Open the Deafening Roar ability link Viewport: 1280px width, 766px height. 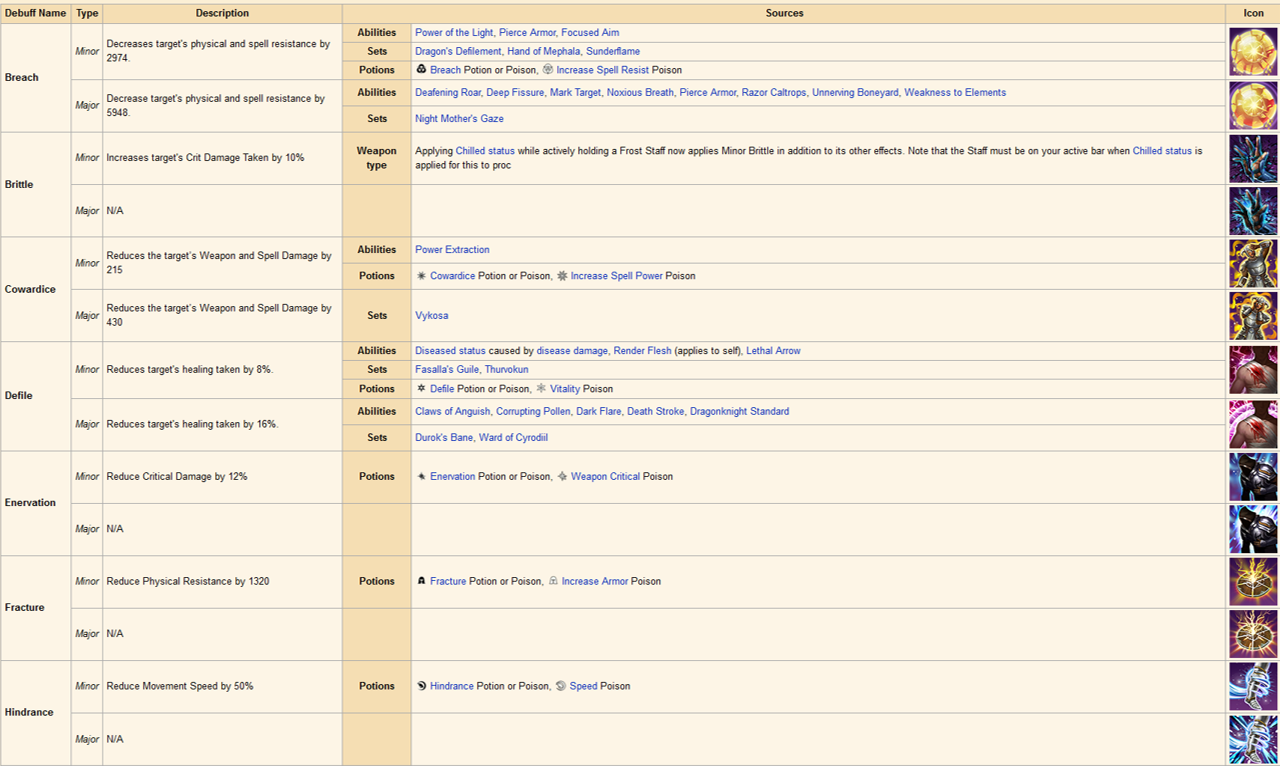(x=448, y=92)
